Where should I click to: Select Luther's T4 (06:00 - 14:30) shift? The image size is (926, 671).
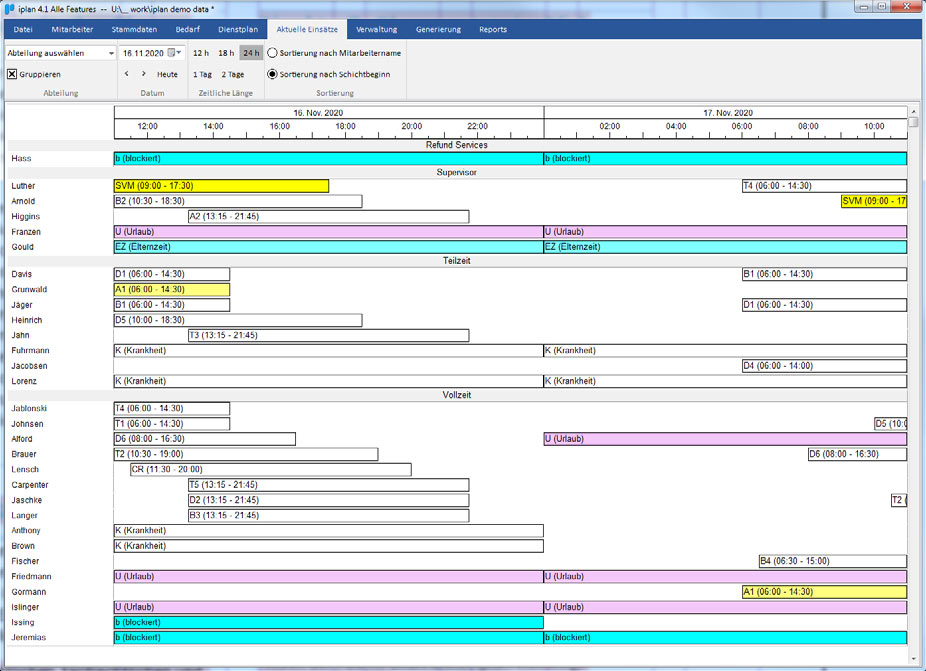click(x=824, y=186)
